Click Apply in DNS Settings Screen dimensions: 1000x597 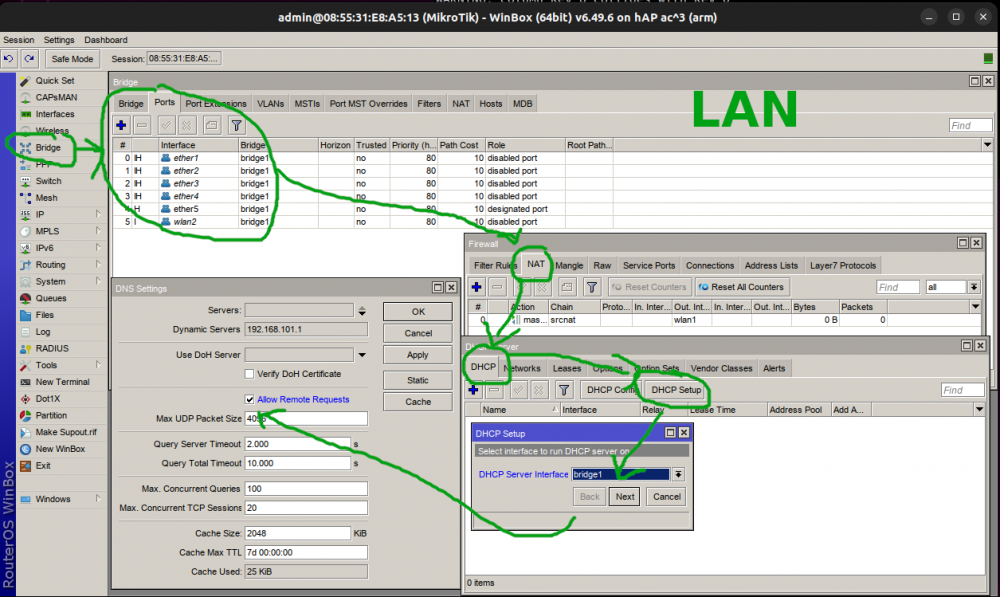[x=418, y=355]
